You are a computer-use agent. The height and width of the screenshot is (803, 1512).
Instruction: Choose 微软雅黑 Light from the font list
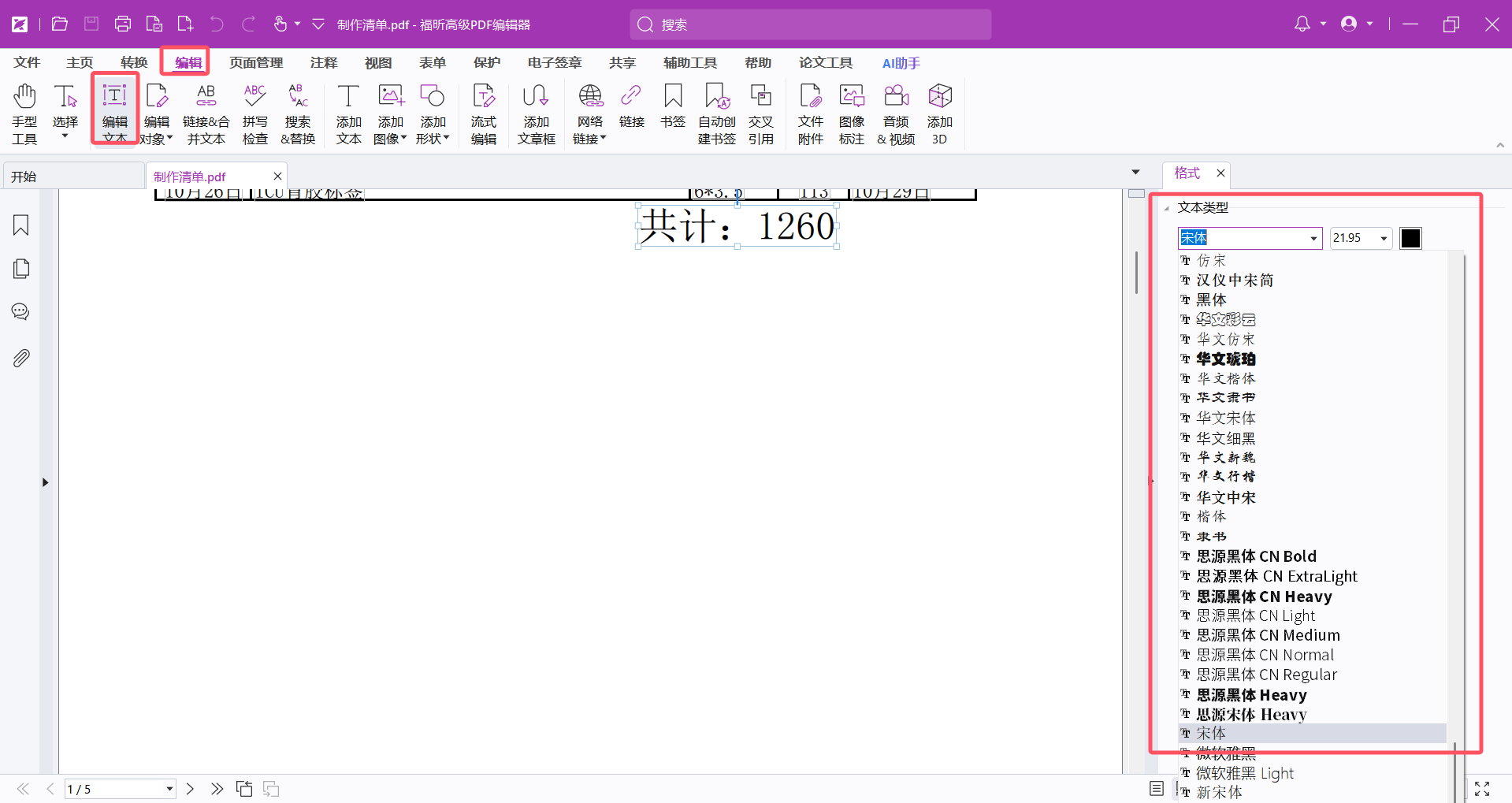pos(1245,773)
